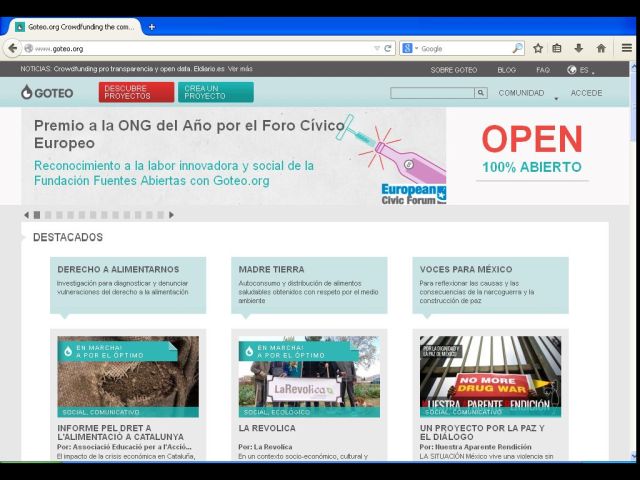Open the Premio a la ONG banner headline
This screenshot has width=640, height=480.
coord(189,134)
